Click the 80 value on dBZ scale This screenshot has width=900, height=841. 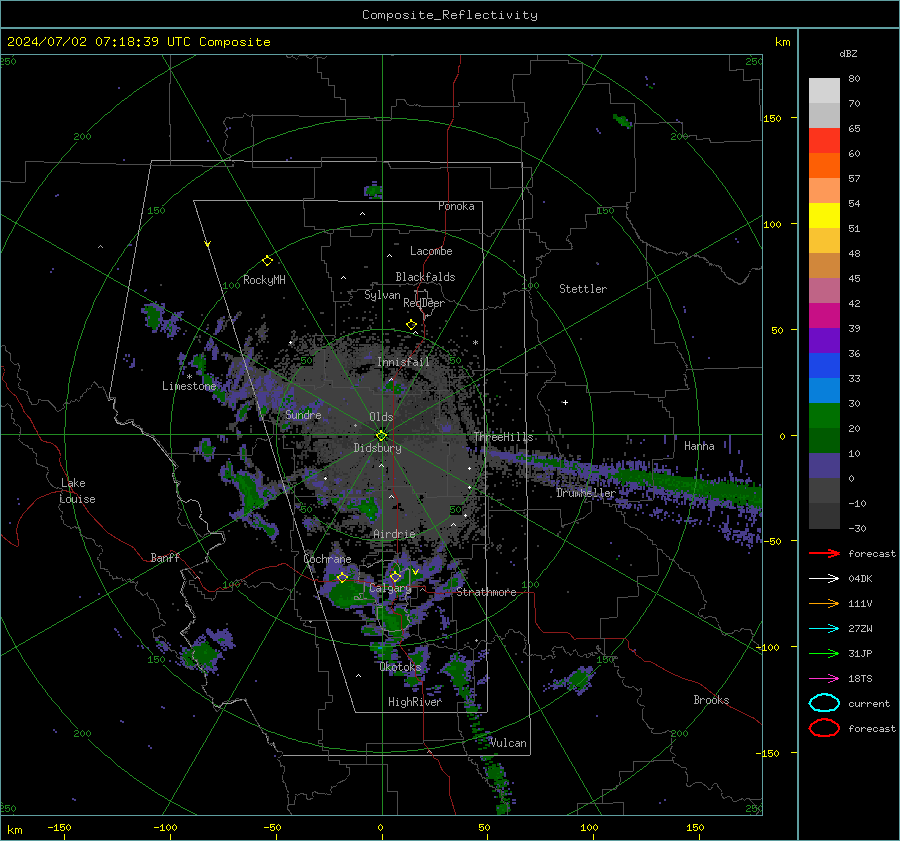pos(854,78)
